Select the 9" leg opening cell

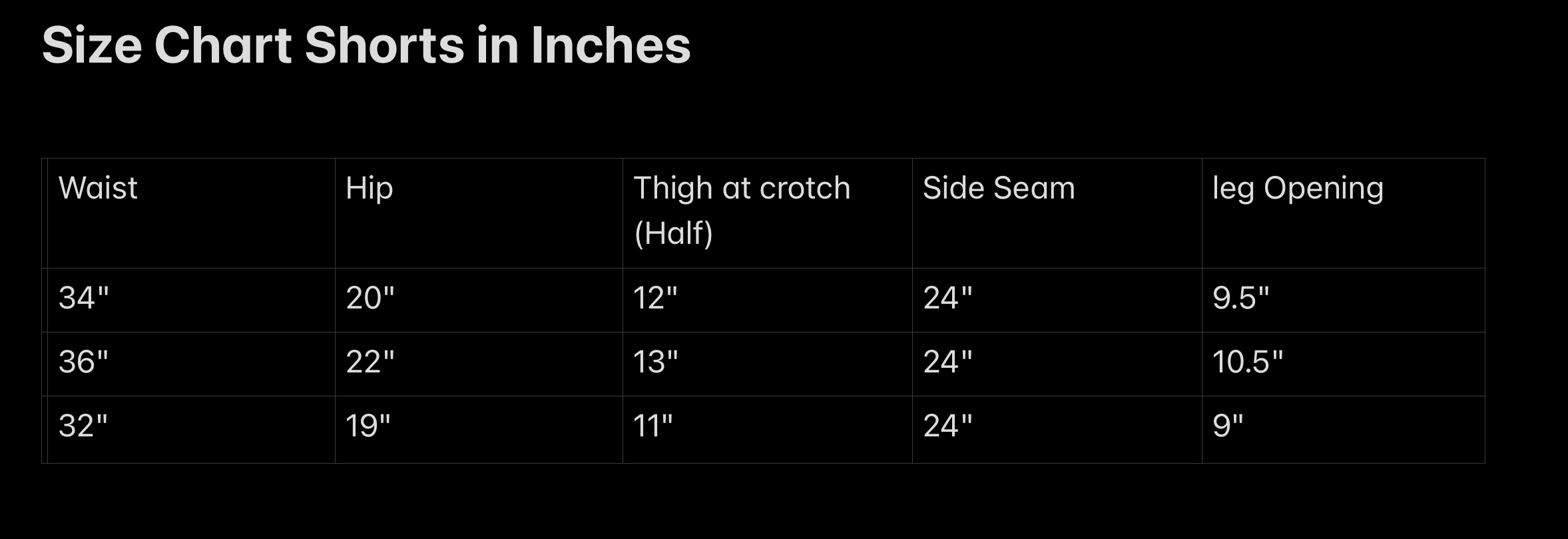tap(1228, 426)
